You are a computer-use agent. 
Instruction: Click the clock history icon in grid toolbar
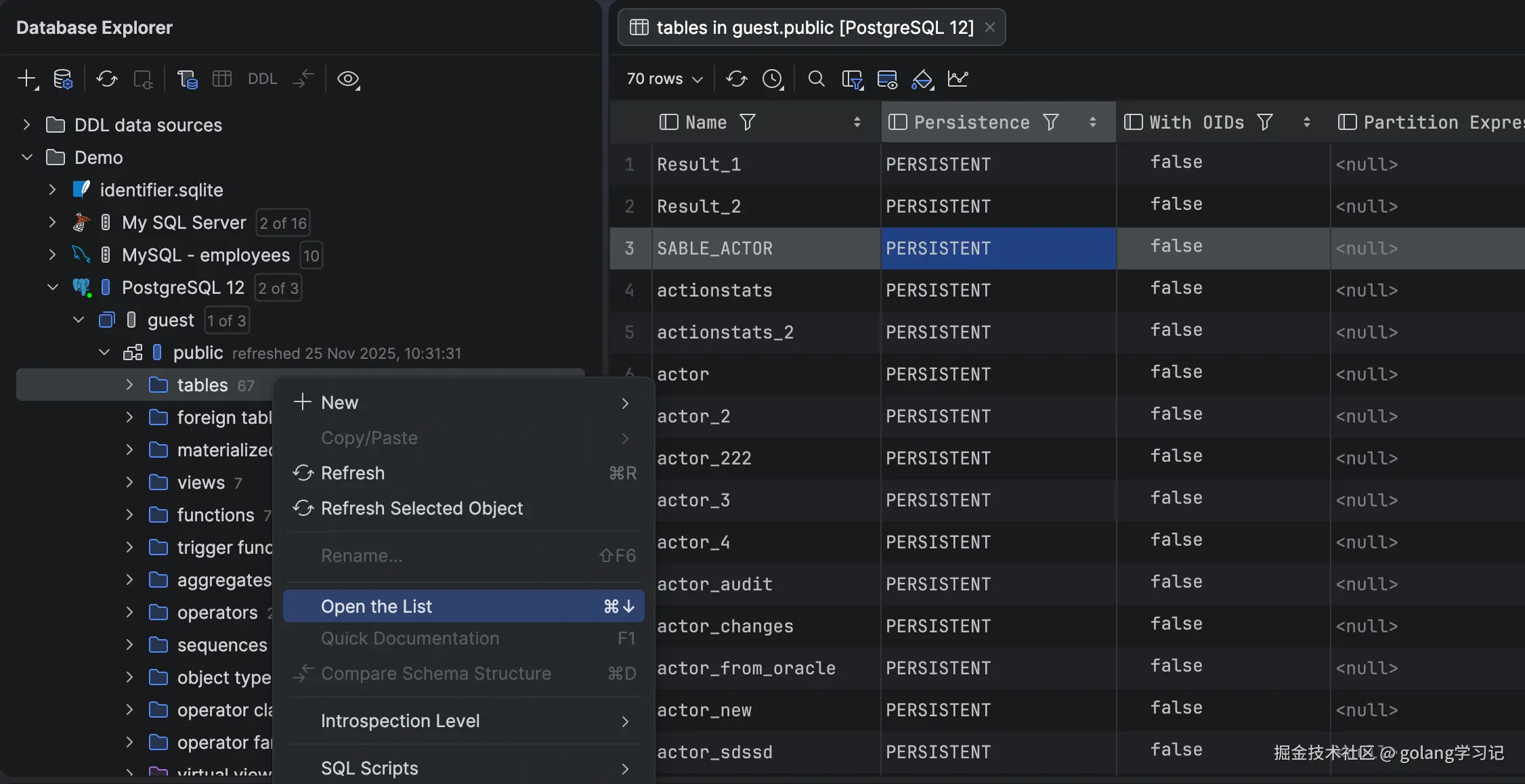point(772,79)
